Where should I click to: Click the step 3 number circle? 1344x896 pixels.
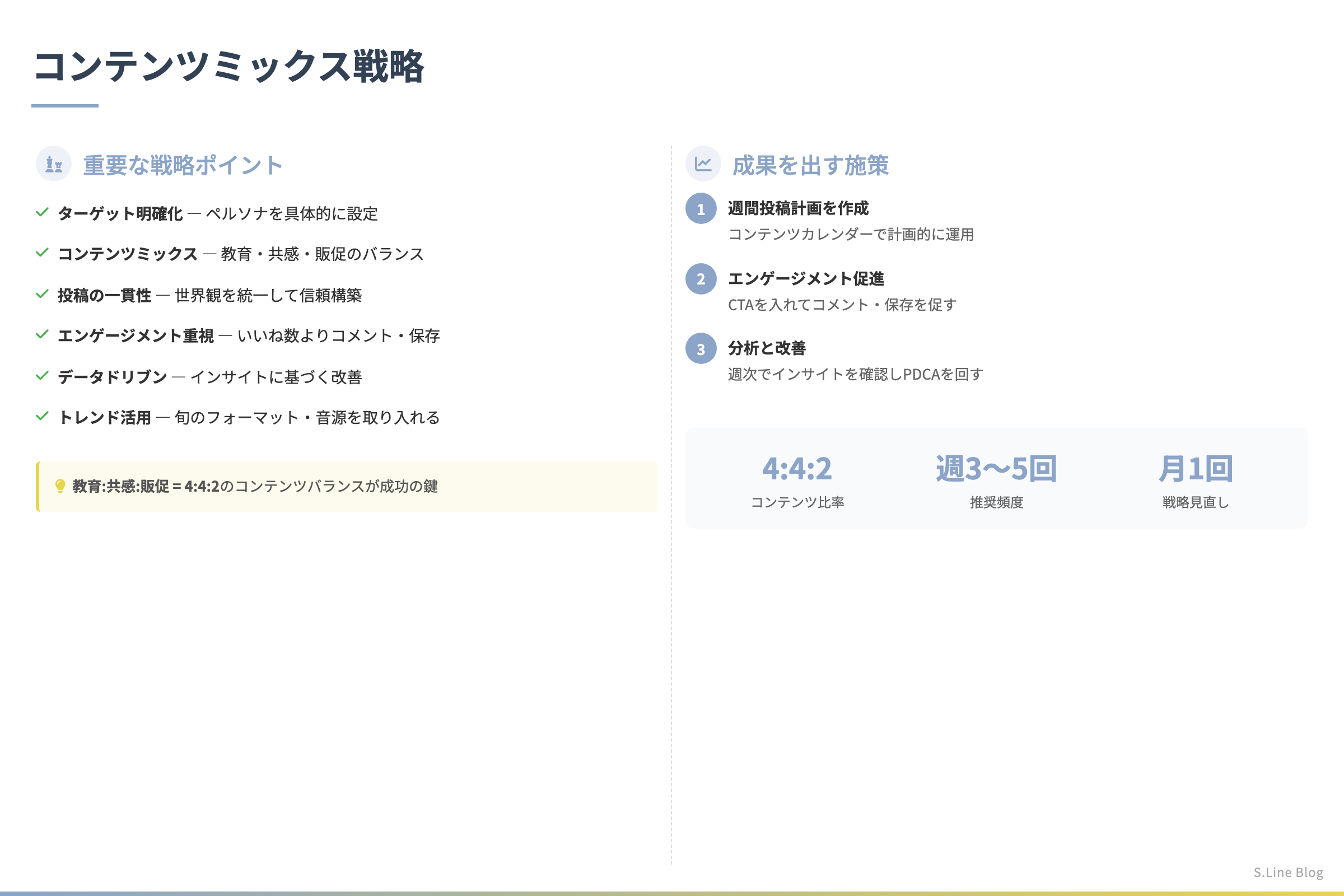(x=701, y=348)
